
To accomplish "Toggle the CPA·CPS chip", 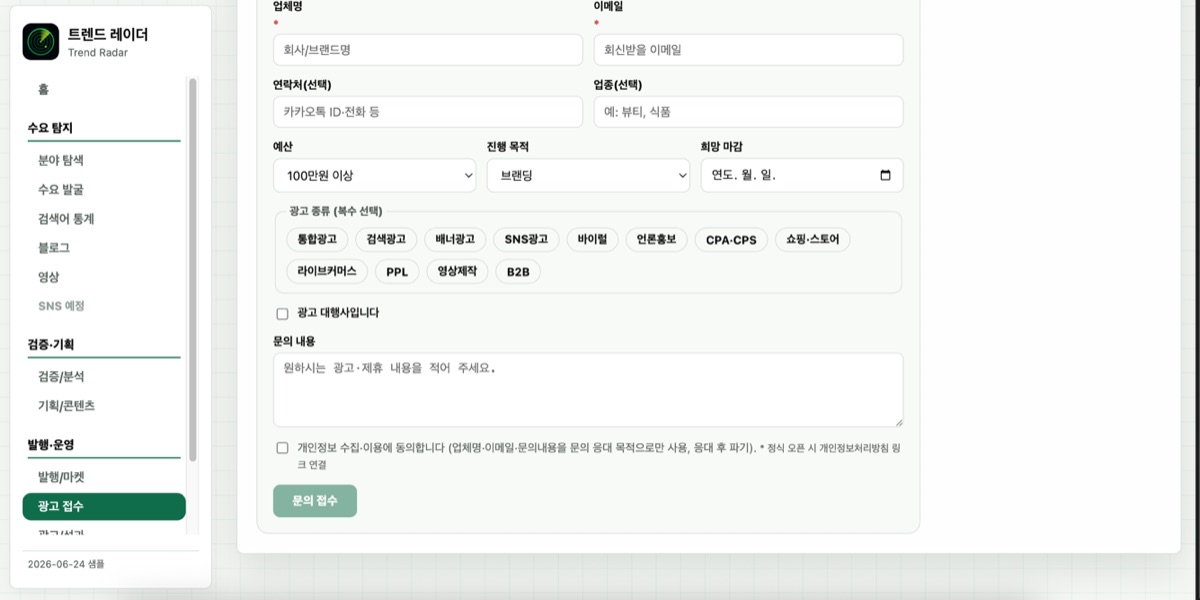I will [731, 240].
